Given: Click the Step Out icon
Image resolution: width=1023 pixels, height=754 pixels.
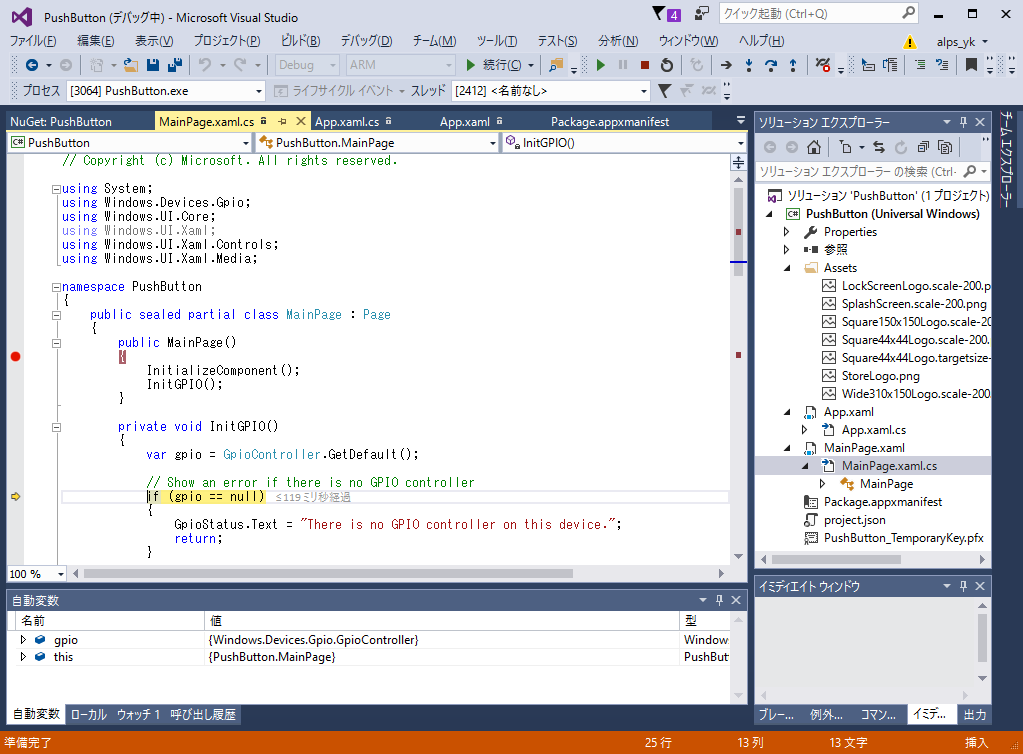Looking at the screenshot, I should 793,65.
